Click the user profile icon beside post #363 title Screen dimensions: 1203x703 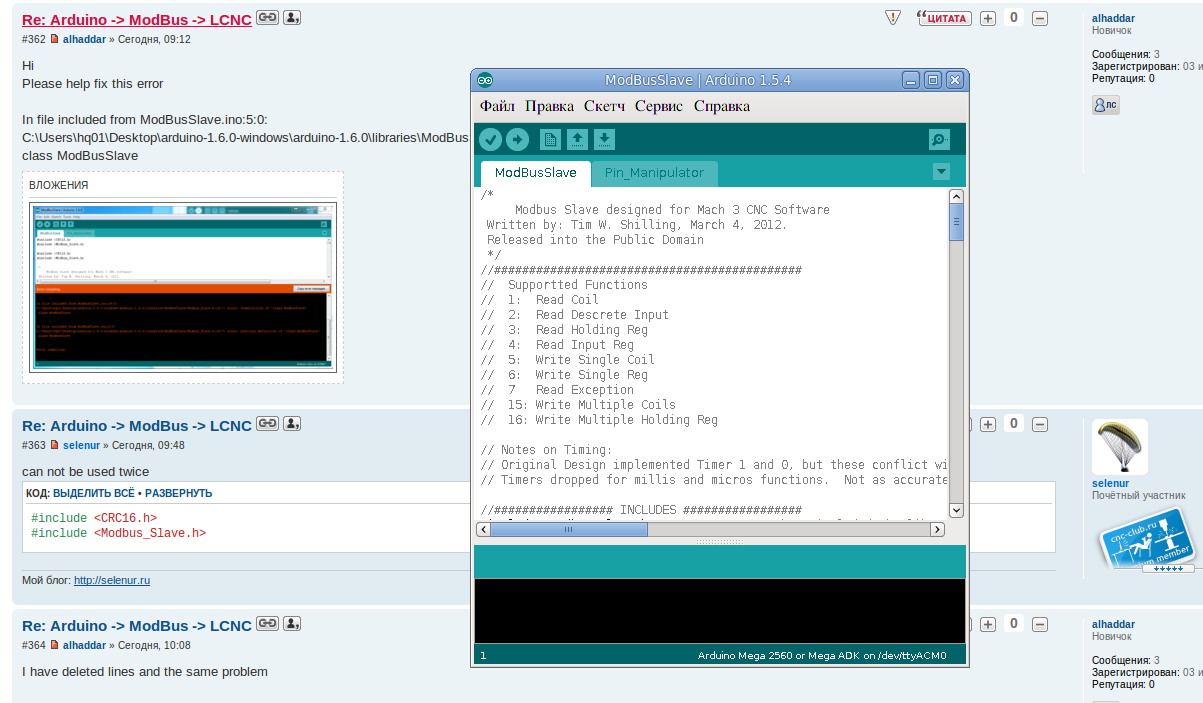coord(292,424)
